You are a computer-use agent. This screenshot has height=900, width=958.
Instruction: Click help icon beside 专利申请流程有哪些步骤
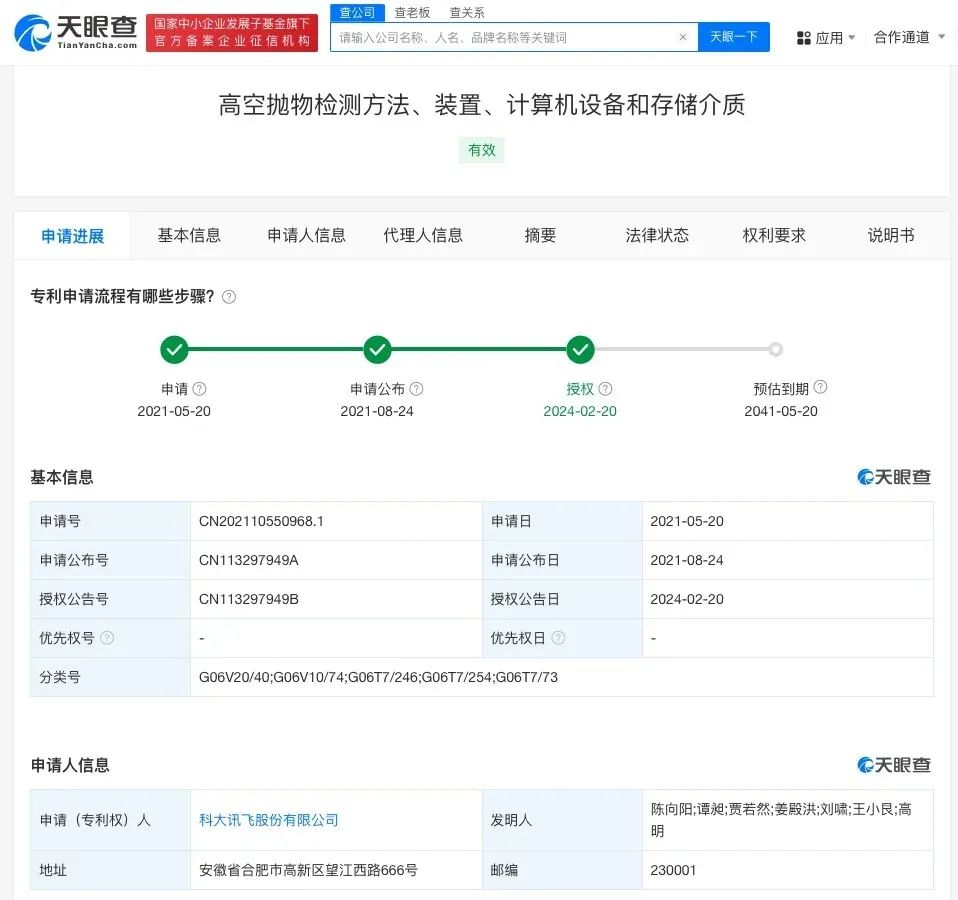click(x=229, y=297)
